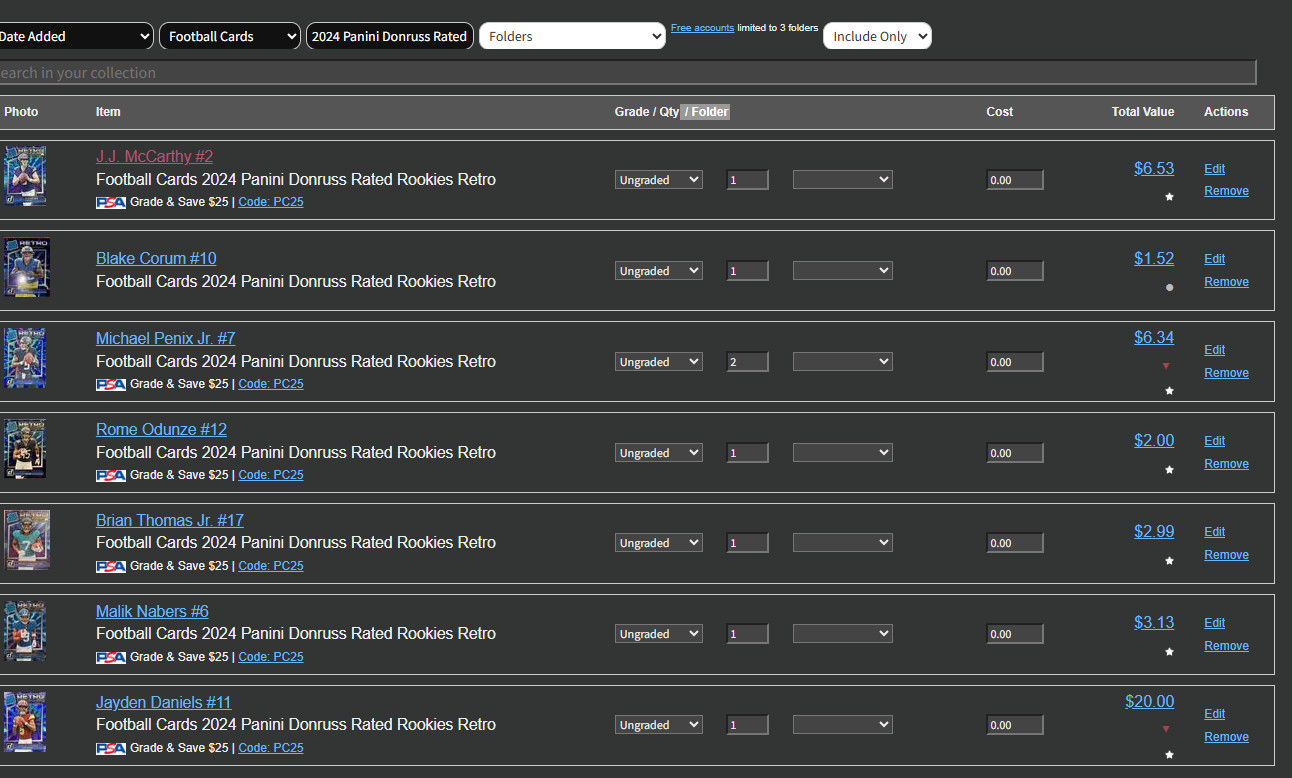Click the star icon in Jayden Daniels row
Viewport: 1292px width, 778px height.
(1169, 755)
